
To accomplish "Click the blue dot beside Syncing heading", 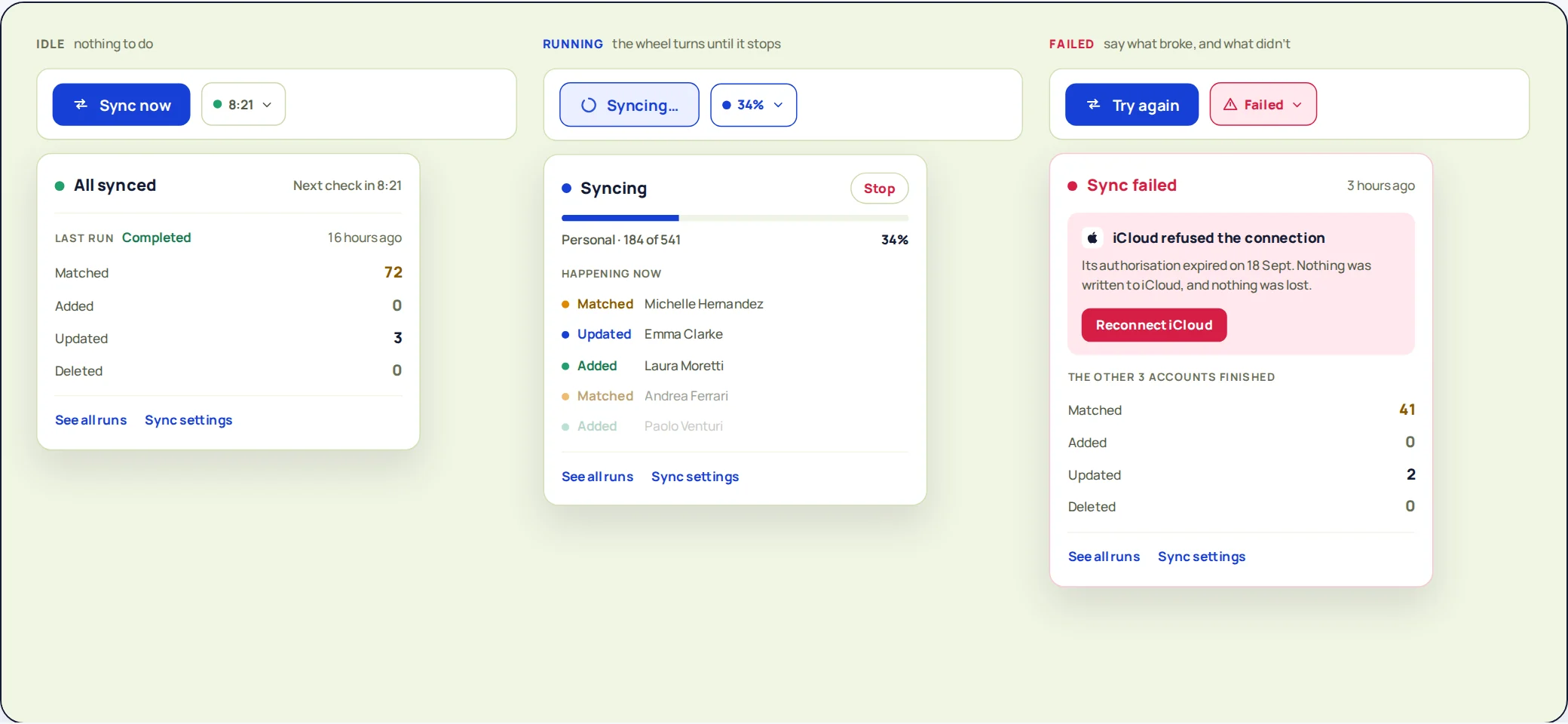I will point(566,189).
